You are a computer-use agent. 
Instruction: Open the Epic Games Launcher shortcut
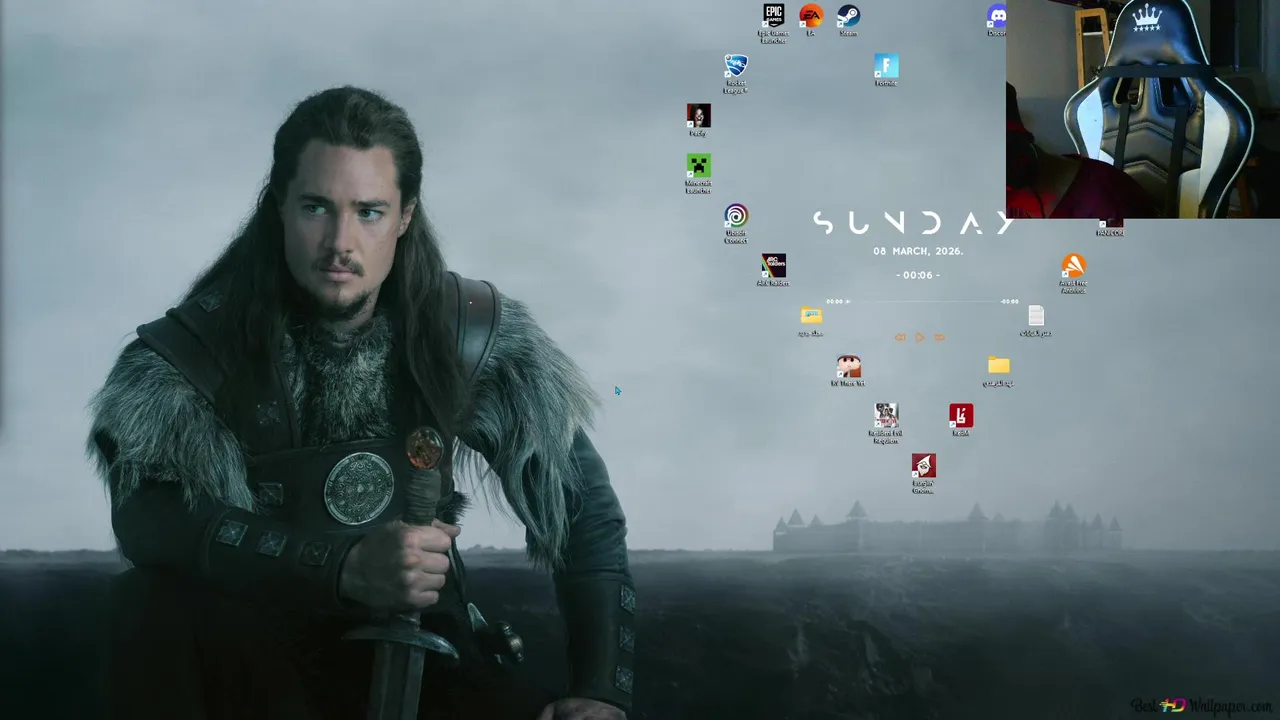pos(773,22)
